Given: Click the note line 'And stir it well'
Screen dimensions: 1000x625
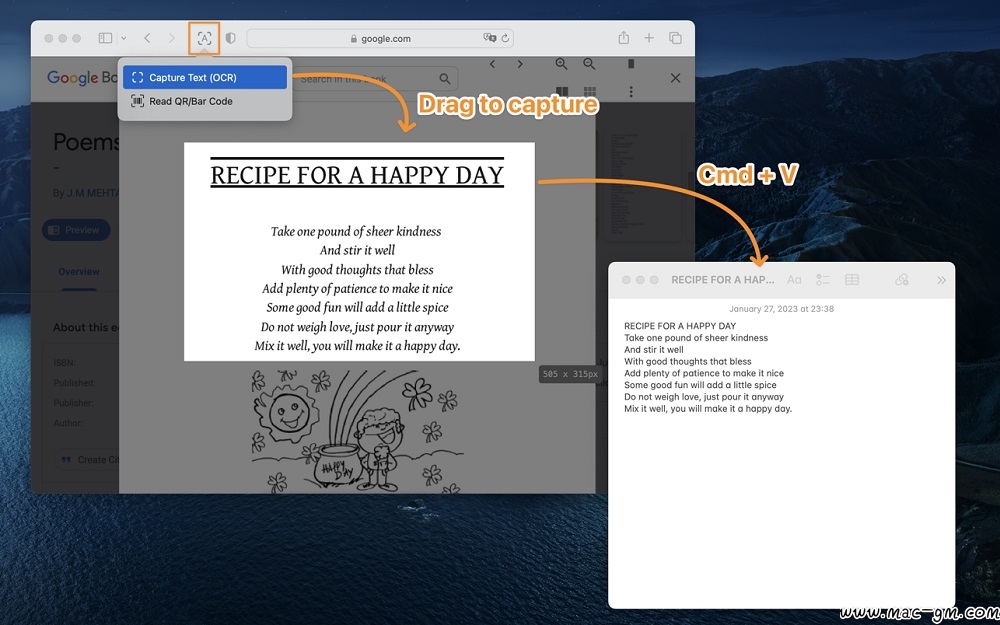Looking at the screenshot, I should pos(654,349).
